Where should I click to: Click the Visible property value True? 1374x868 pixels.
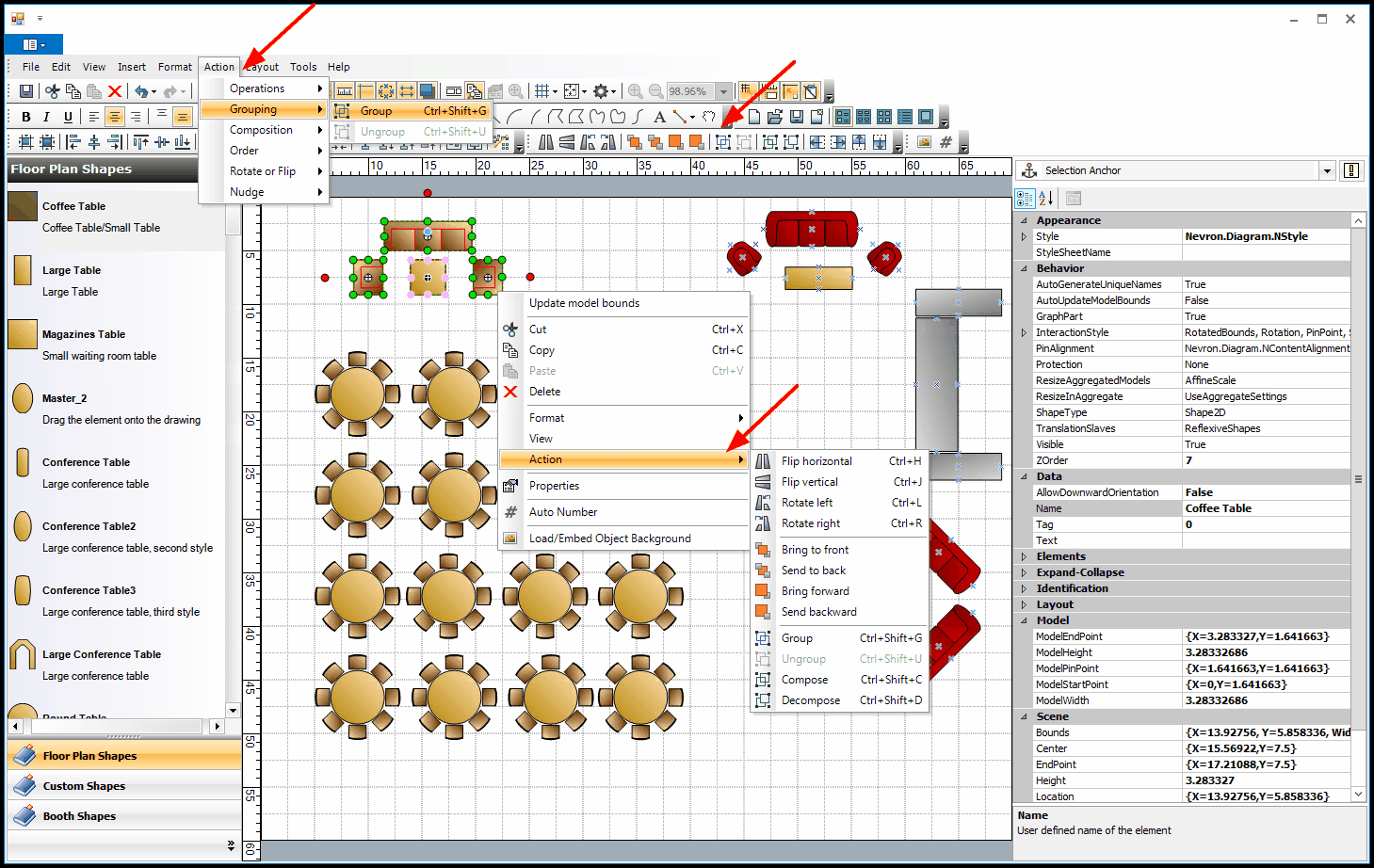[x=1266, y=444]
